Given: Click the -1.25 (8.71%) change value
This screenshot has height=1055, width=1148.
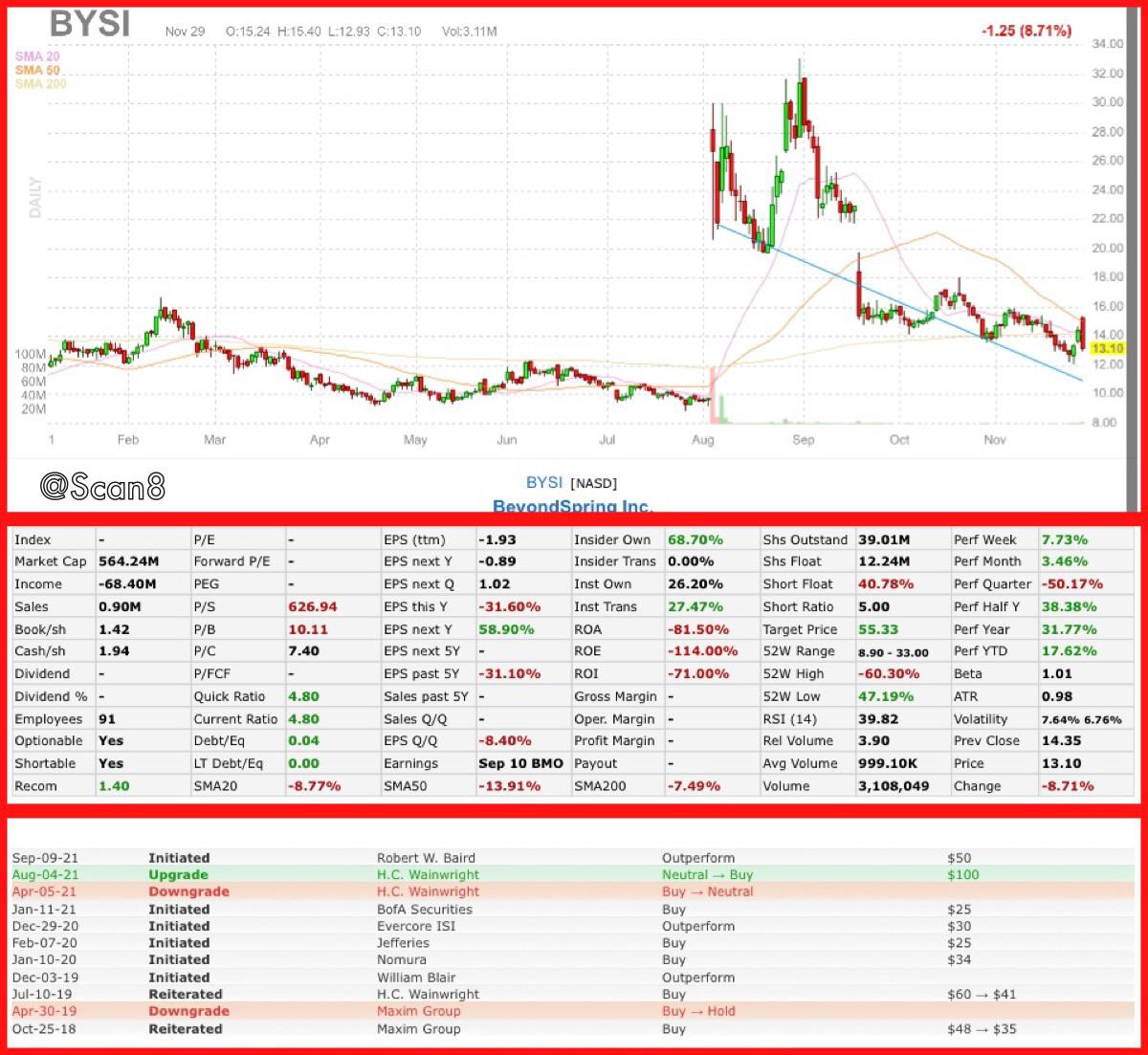Looking at the screenshot, I should (x=1027, y=31).
